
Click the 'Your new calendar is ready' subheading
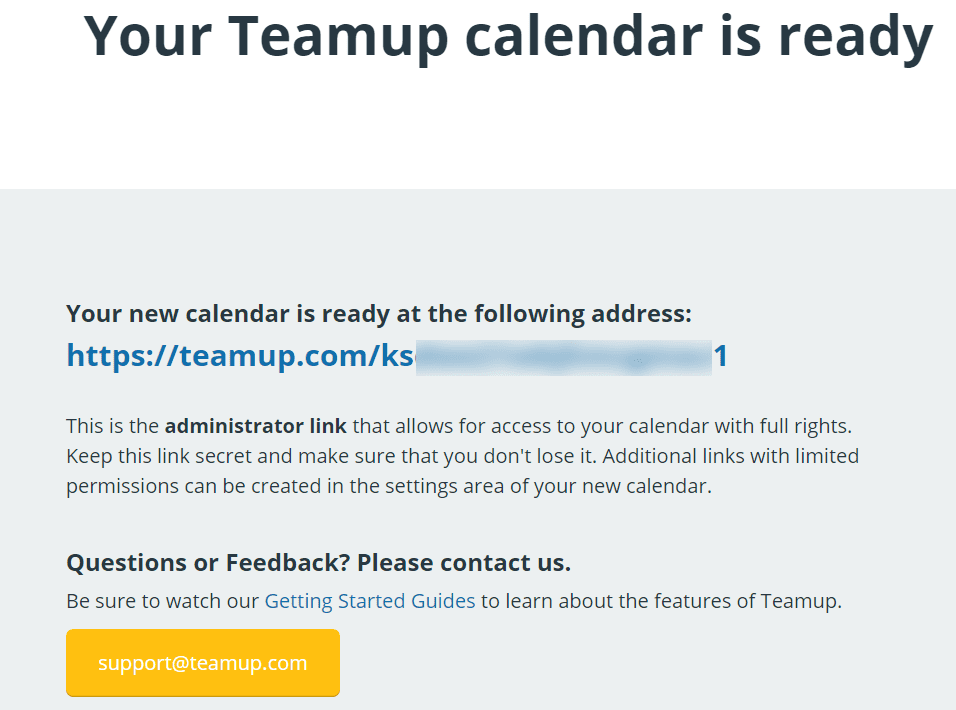pos(379,314)
